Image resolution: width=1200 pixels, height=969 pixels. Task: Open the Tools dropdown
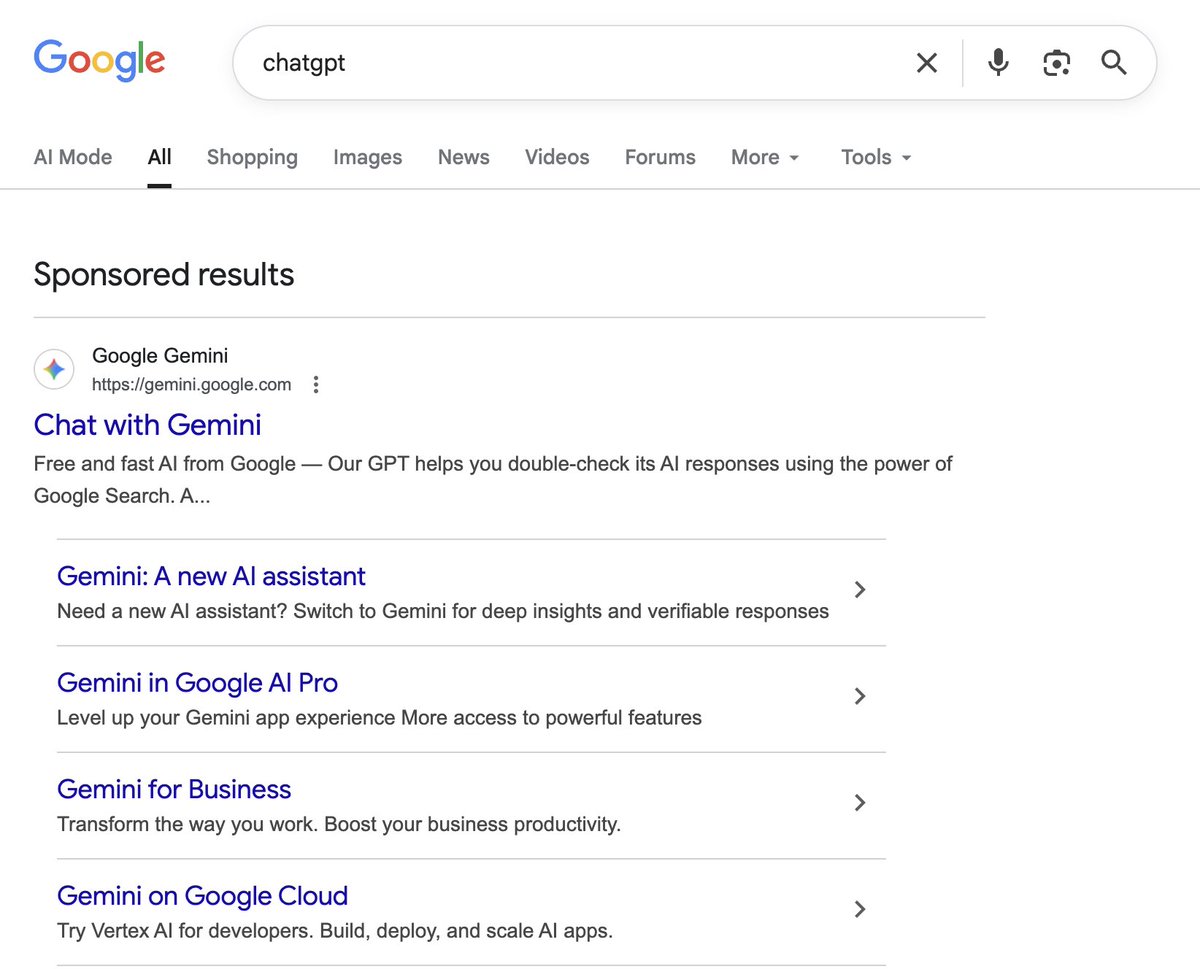tap(876, 157)
